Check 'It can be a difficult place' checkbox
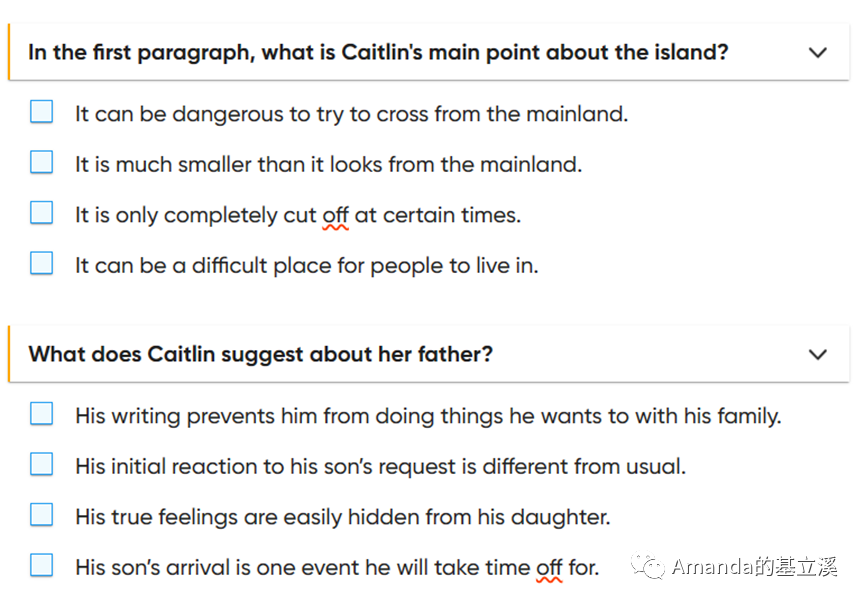This screenshot has height=604, width=865. point(41,263)
